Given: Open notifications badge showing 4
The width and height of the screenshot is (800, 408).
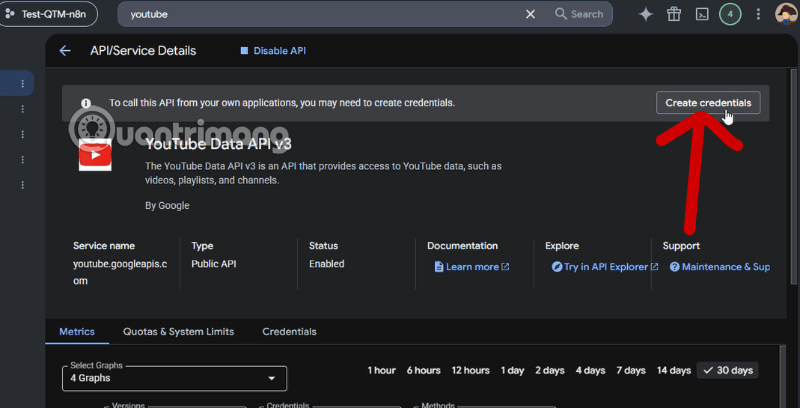Looking at the screenshot, I should tap(730, 14).
